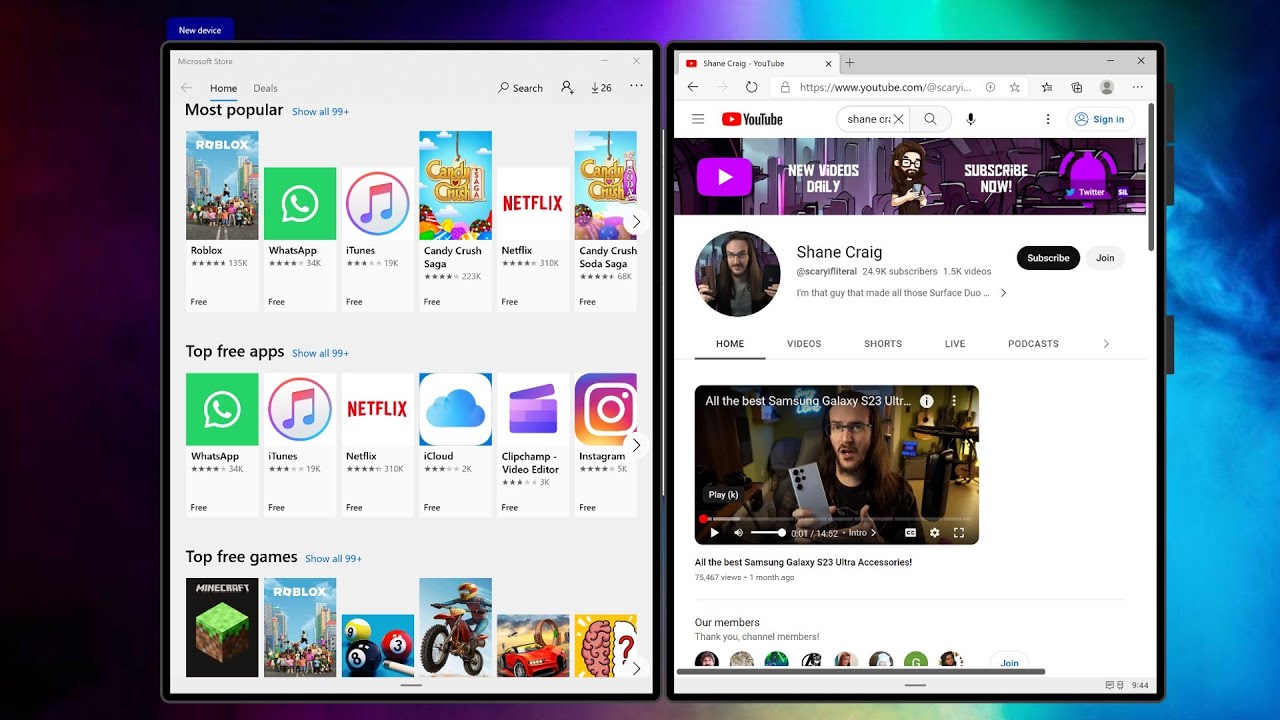Open iCloud in Top free apps
The width and height of the screenshot is (1280, 720).
pos(455,445)
